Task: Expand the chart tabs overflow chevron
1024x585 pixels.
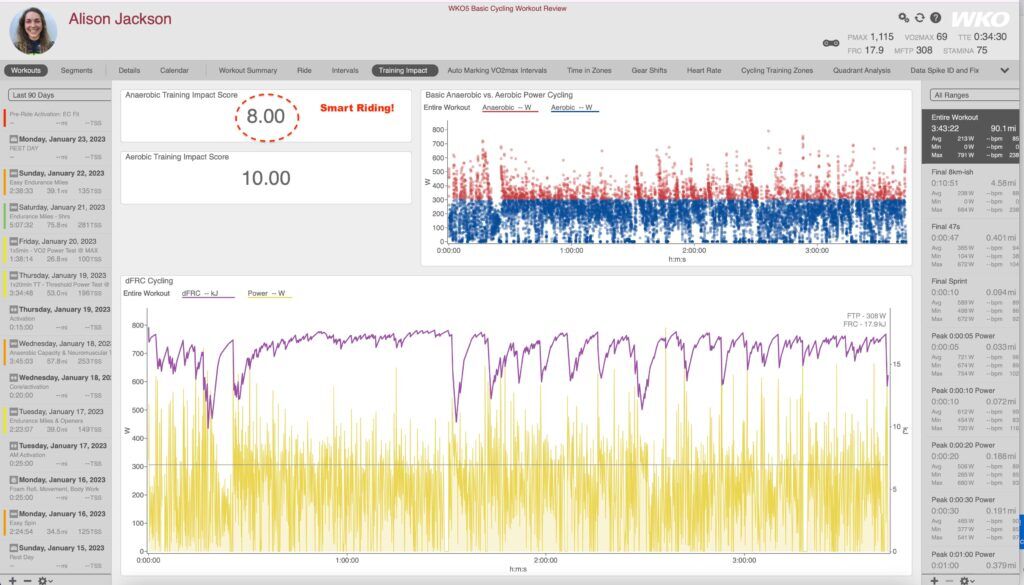Action: (1004, 71)
